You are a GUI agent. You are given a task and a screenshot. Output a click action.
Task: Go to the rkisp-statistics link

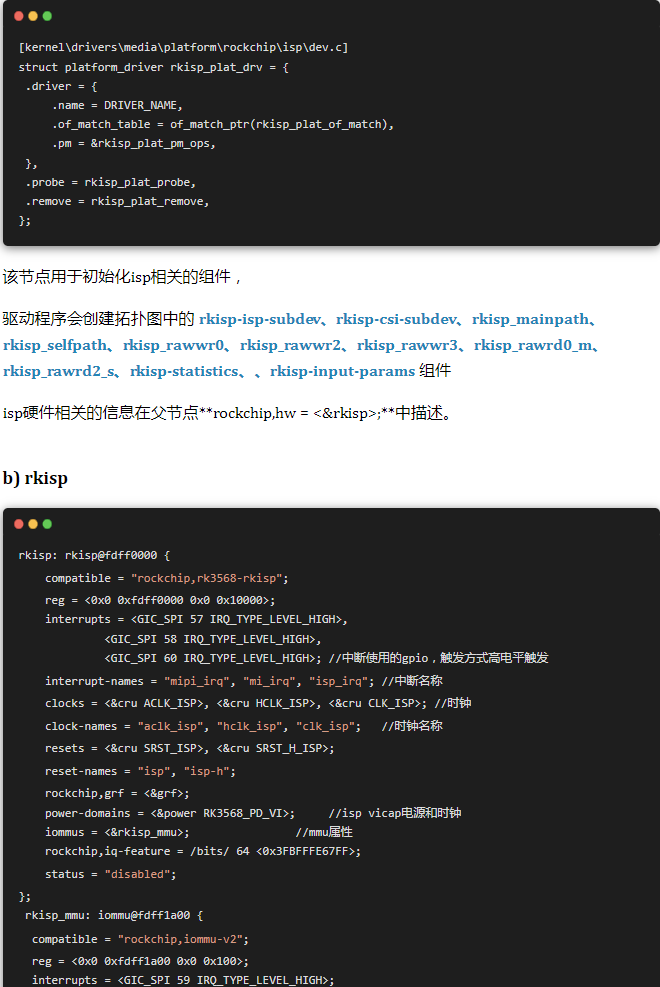[183, 372]
